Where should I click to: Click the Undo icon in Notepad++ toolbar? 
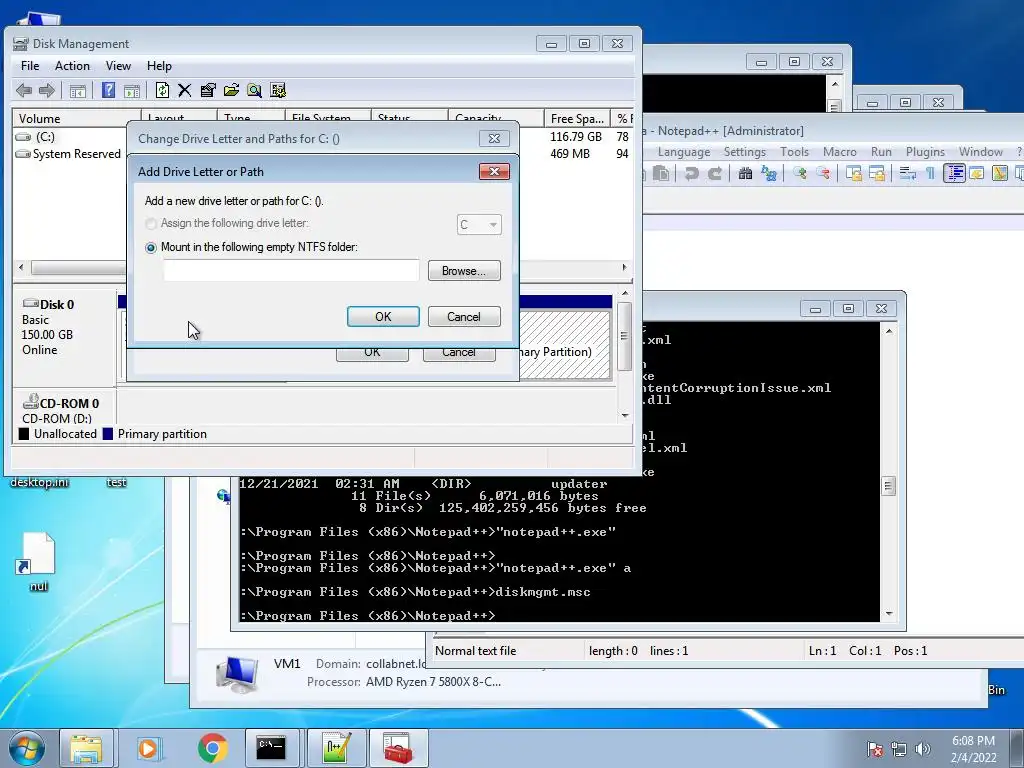point(691,173)
